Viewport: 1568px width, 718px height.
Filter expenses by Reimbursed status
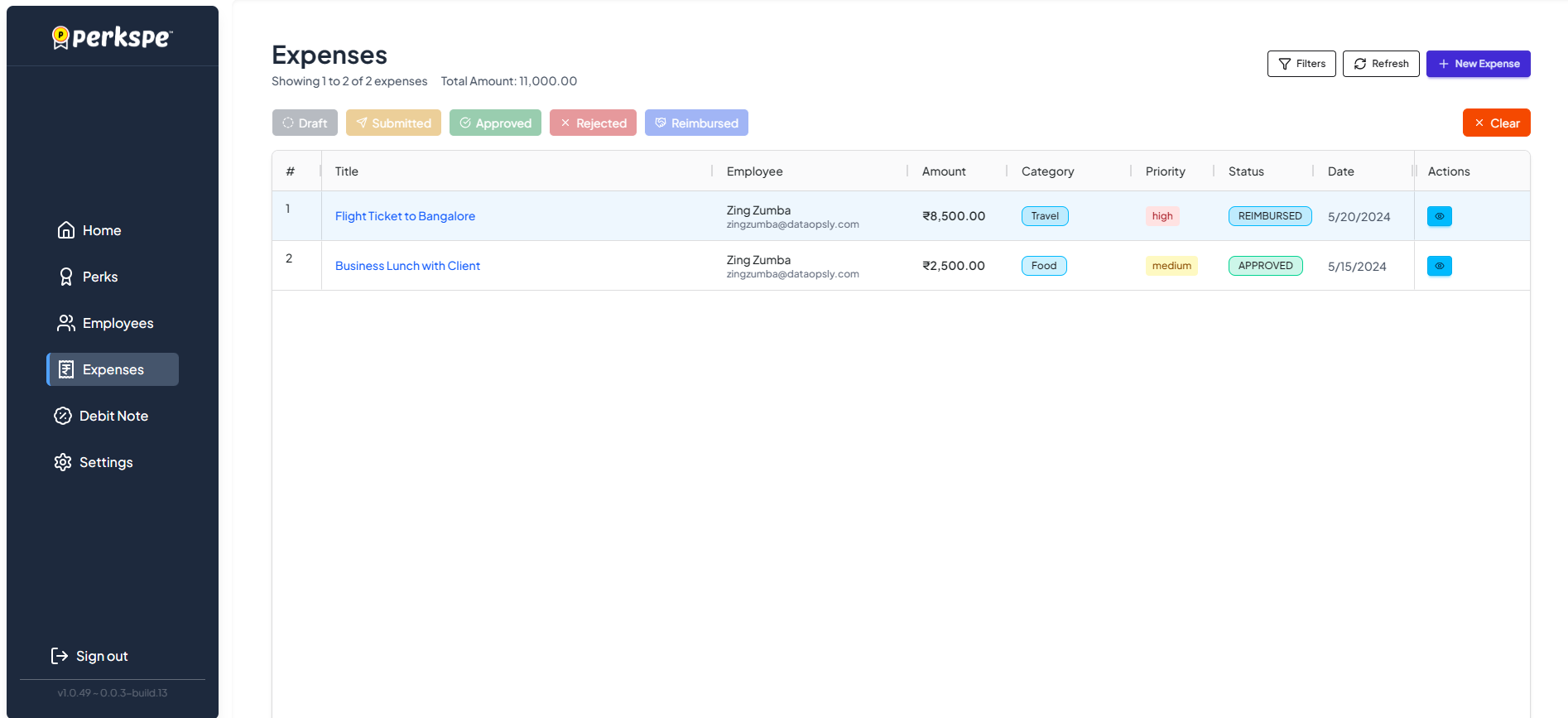(696, 123)
